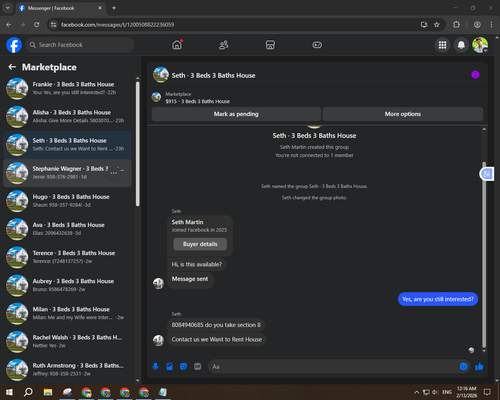Open Ruth Armstrong conversation

pyautogui.click(x=68, y=370)
